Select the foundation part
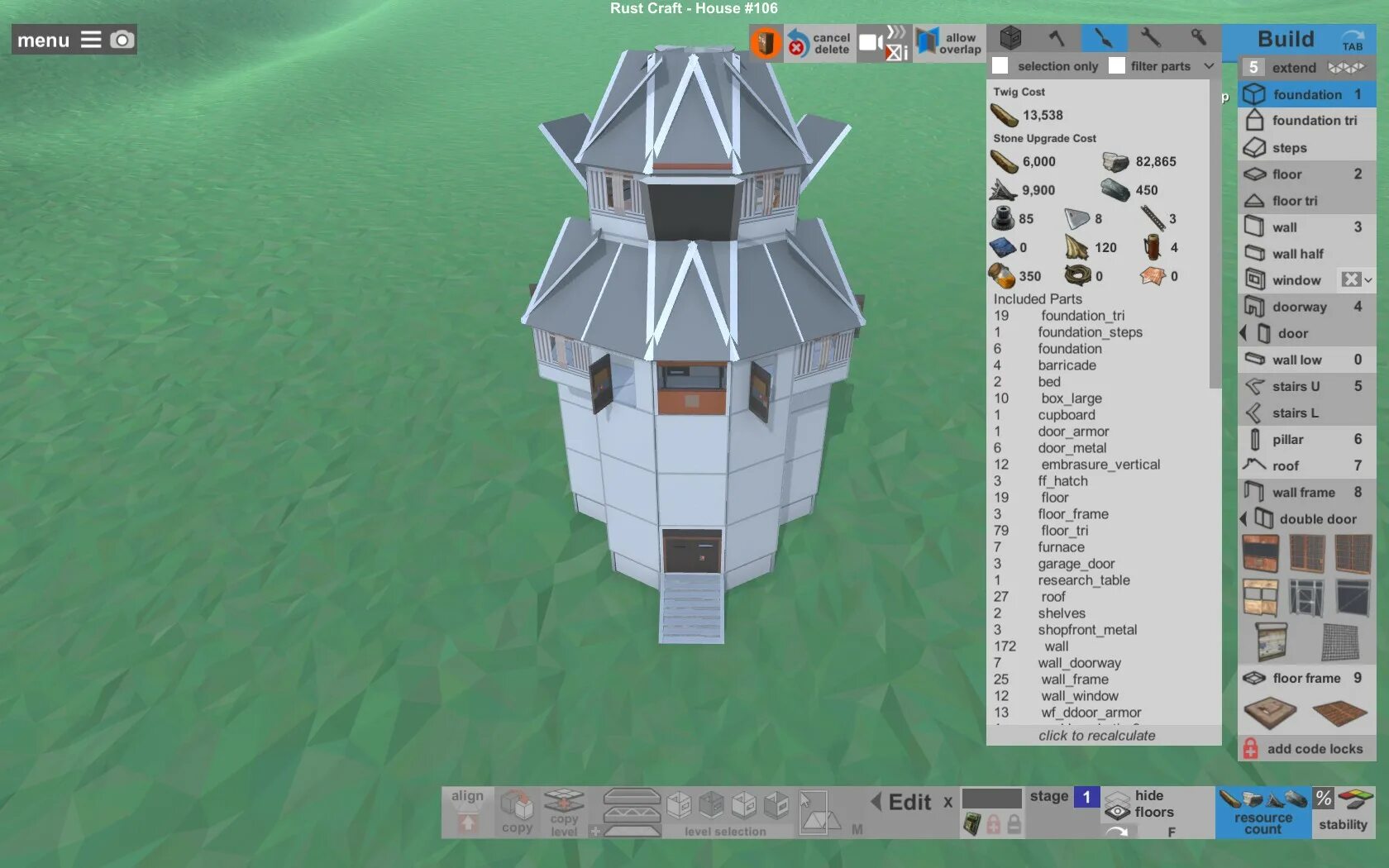The height and width of the screenshot is (868, 1389). [x=1307, y=94]
